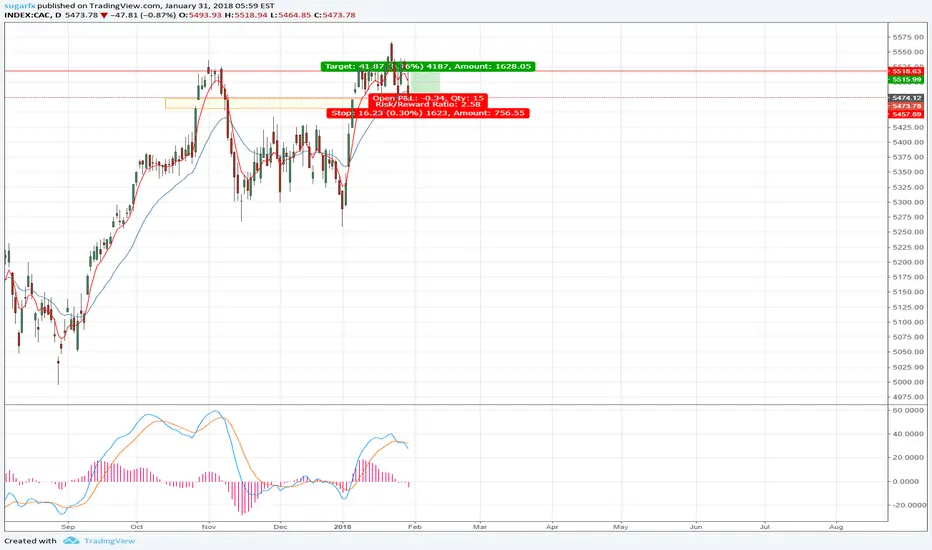Click the Jul date label on time axis
The height and width of the screenshot is (550, 932).
tap(765, 527)
